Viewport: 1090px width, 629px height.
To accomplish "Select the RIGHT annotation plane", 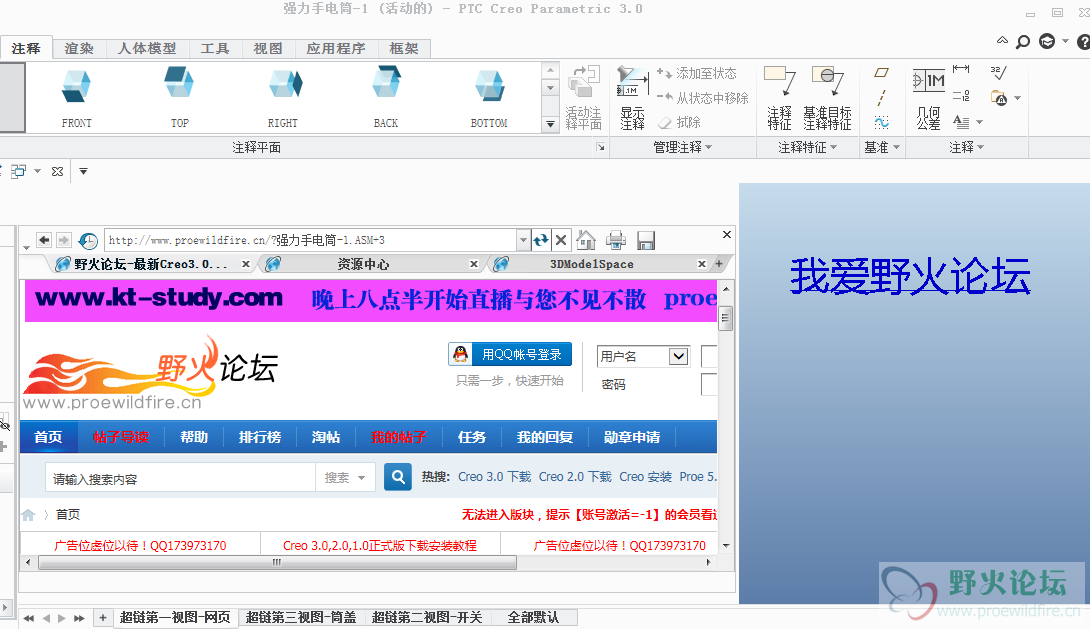I will click(x=283, y=97).
